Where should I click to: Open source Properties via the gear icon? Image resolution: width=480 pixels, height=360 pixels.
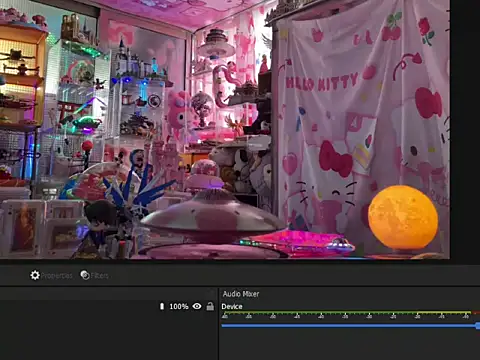tap(35, 275)
